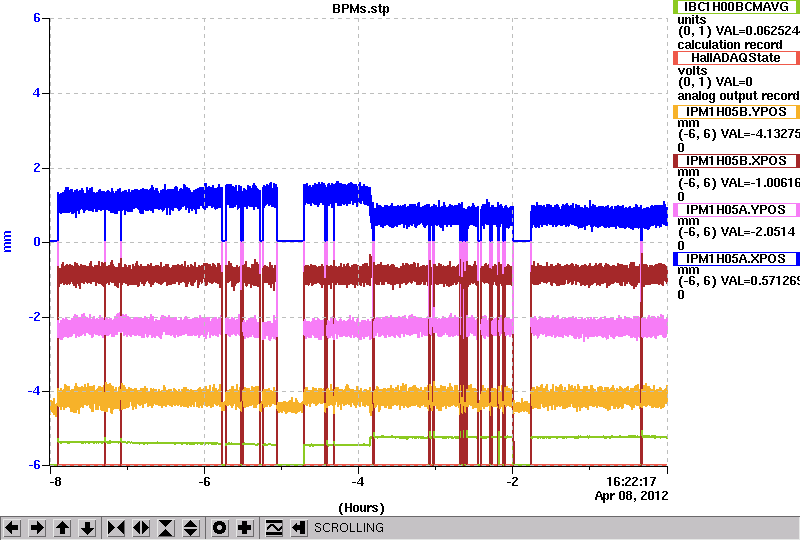Viewport: 800px width, 540px height.
Task: Zoom out vertically with up-down triangles icon
Action: pyautogui.click(x=191, y=528)
